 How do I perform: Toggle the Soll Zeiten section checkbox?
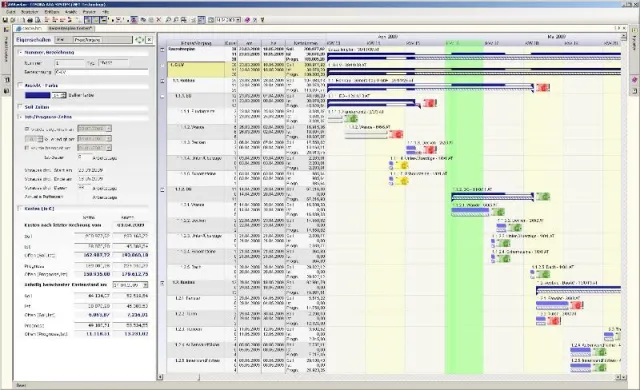click(x=20, y=106)
